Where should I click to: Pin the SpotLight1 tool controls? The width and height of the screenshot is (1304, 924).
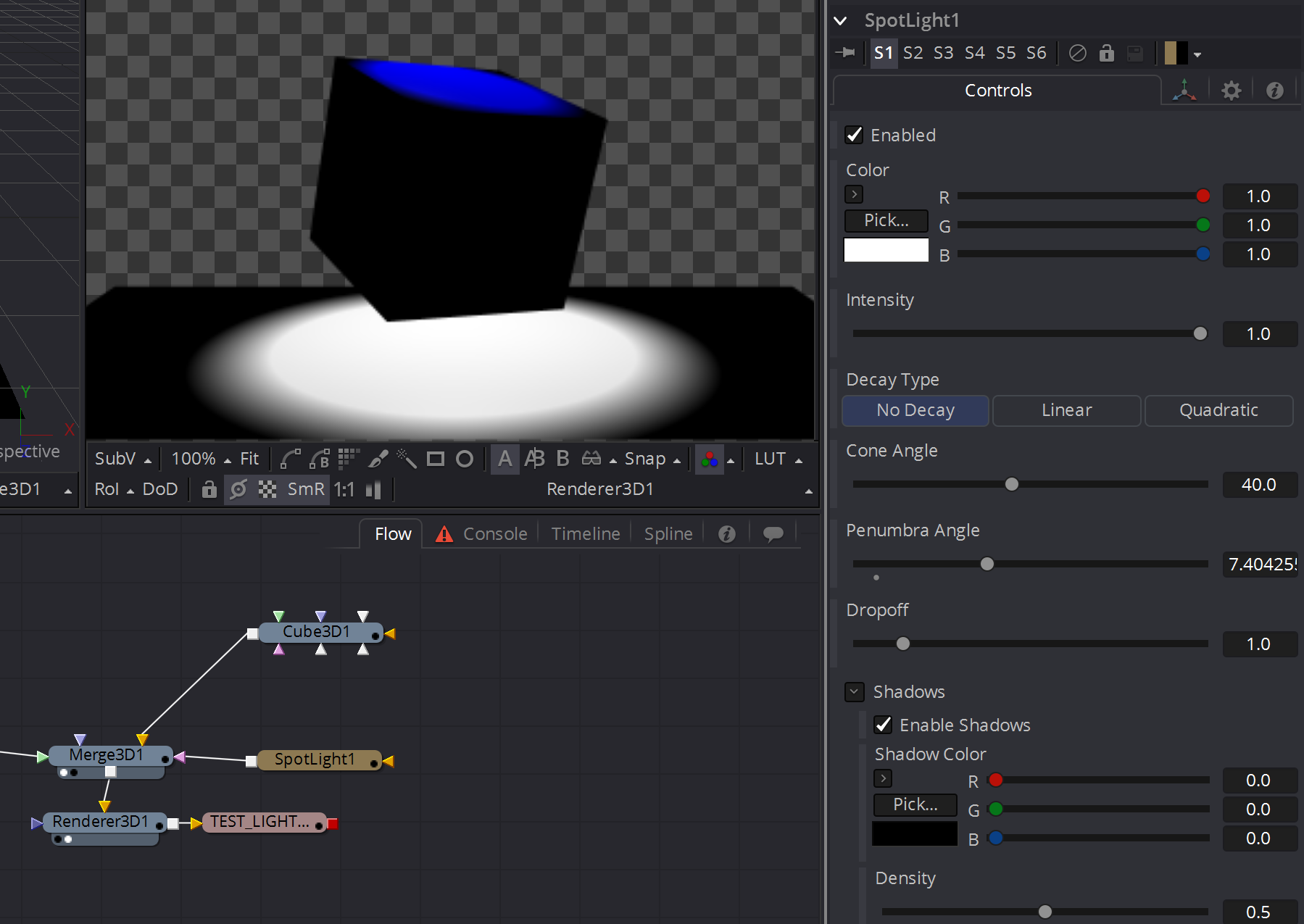tap(845, 53)
